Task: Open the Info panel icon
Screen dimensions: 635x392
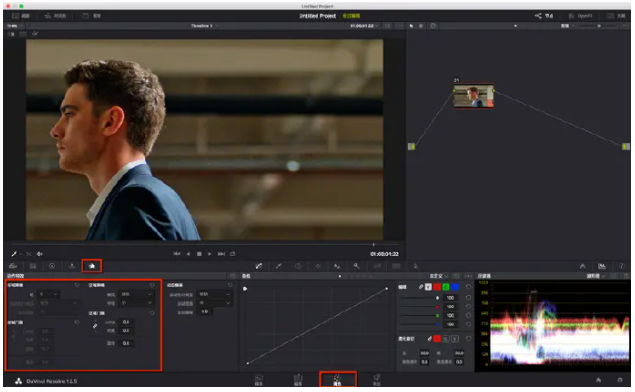Action: 622,266
